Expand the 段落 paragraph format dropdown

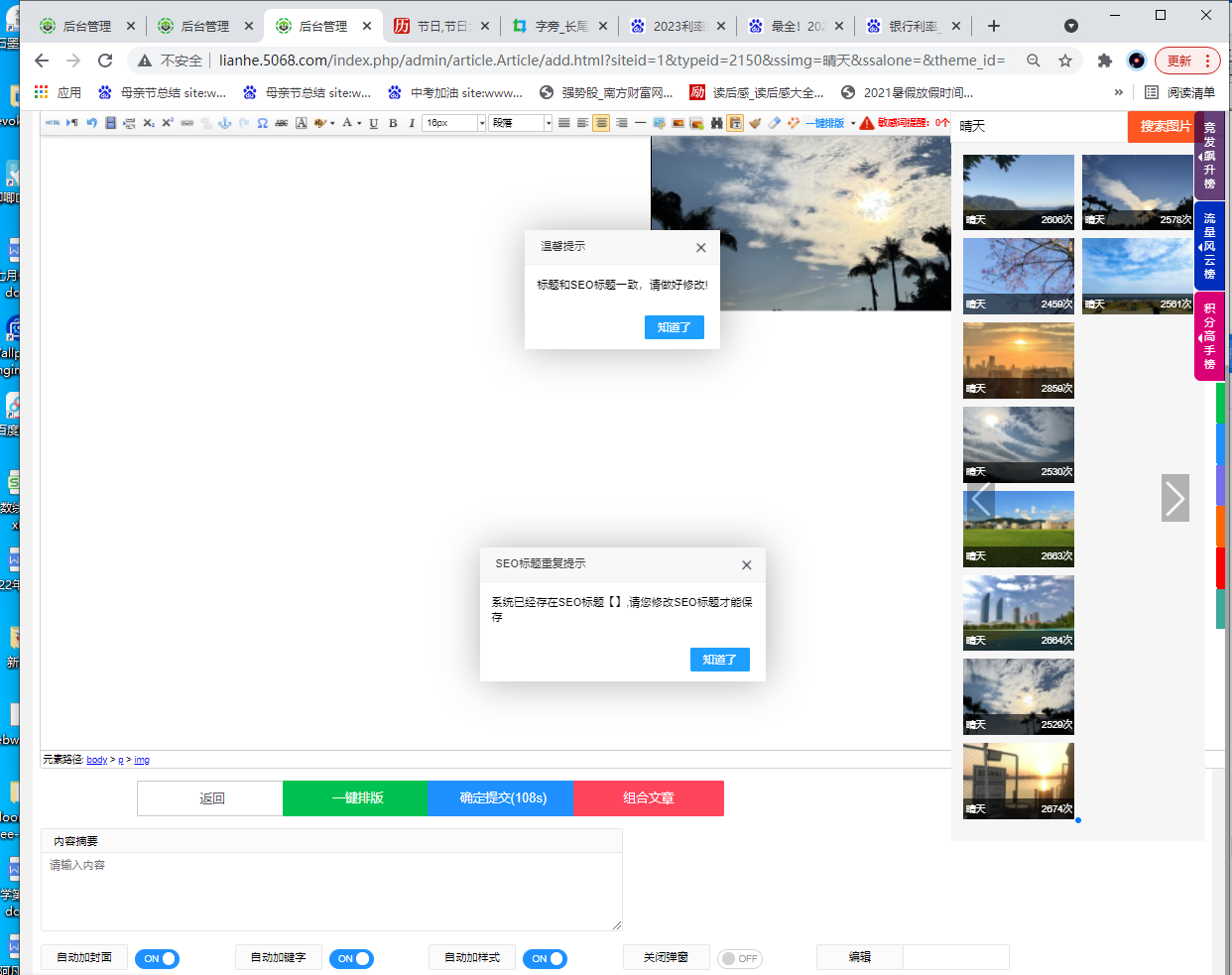(x=548, y=123)
